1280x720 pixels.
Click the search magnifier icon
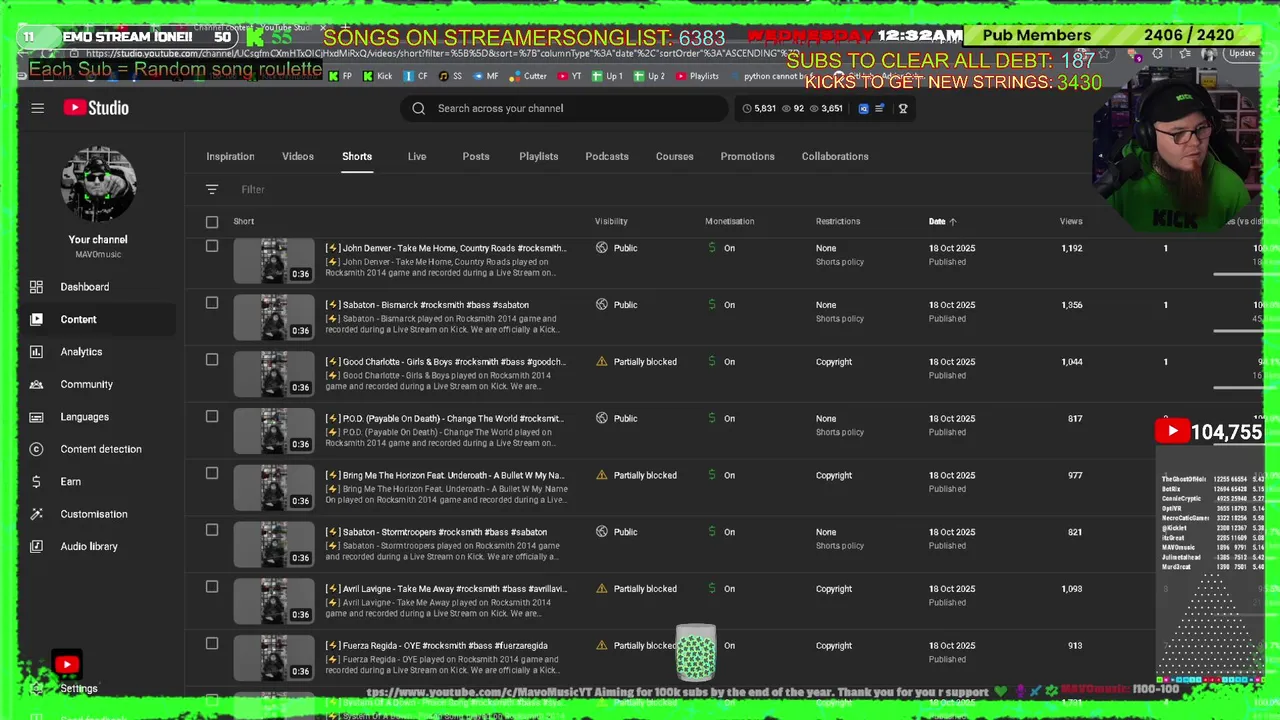418,108
